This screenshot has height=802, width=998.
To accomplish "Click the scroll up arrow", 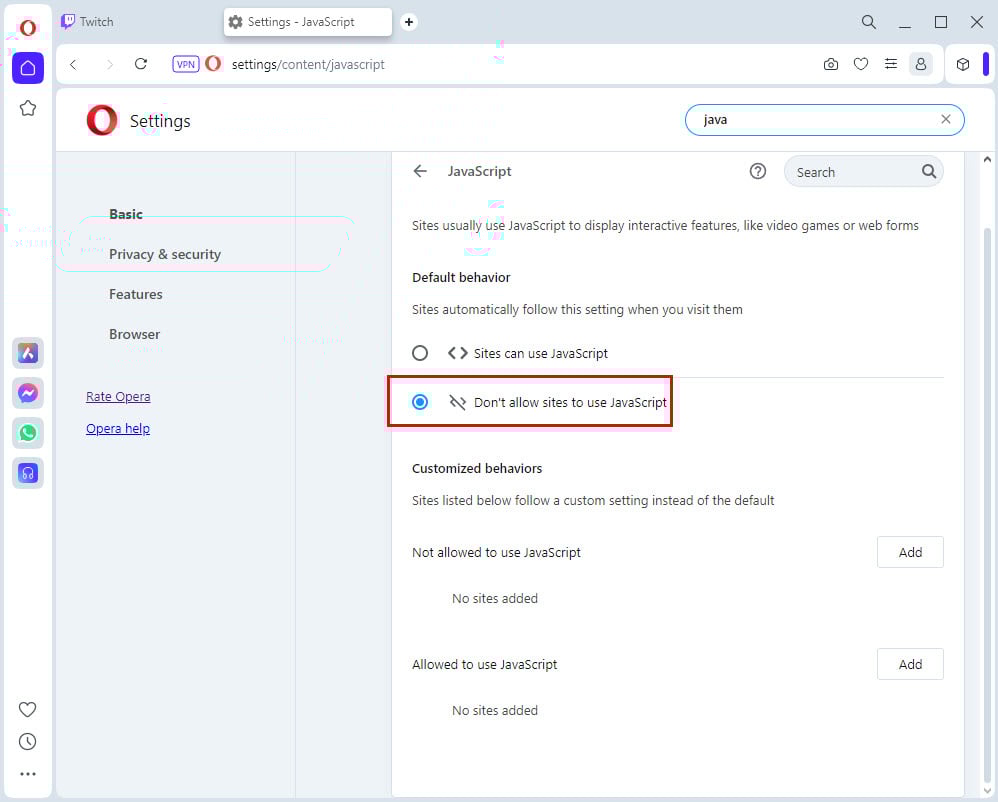I will pos(987,159).
